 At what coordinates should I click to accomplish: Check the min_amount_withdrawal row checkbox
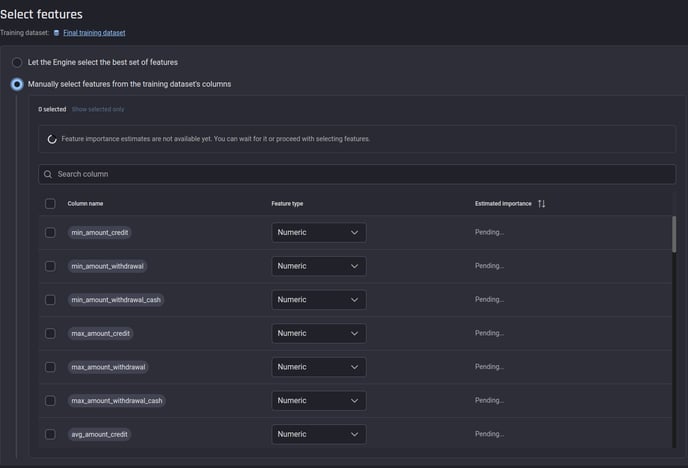[50, 266]
